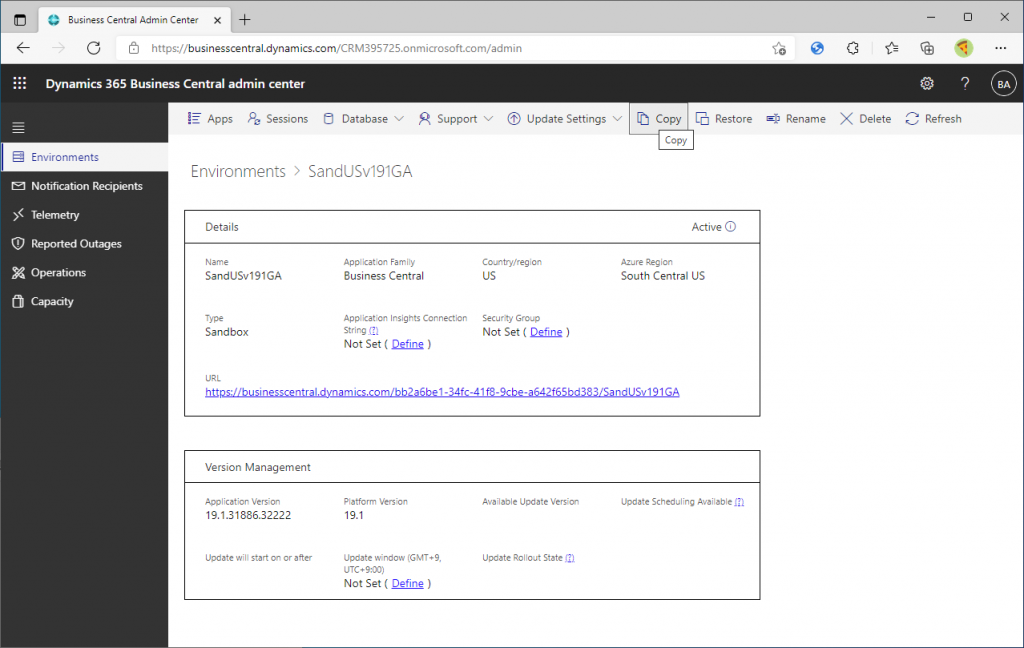Close the Business Central Admin Center tab

coord(217,20)
